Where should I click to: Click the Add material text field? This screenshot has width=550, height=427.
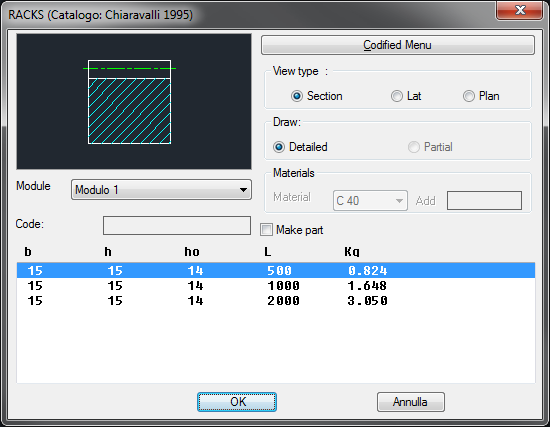pyautogui.click(x=484, y=201)
